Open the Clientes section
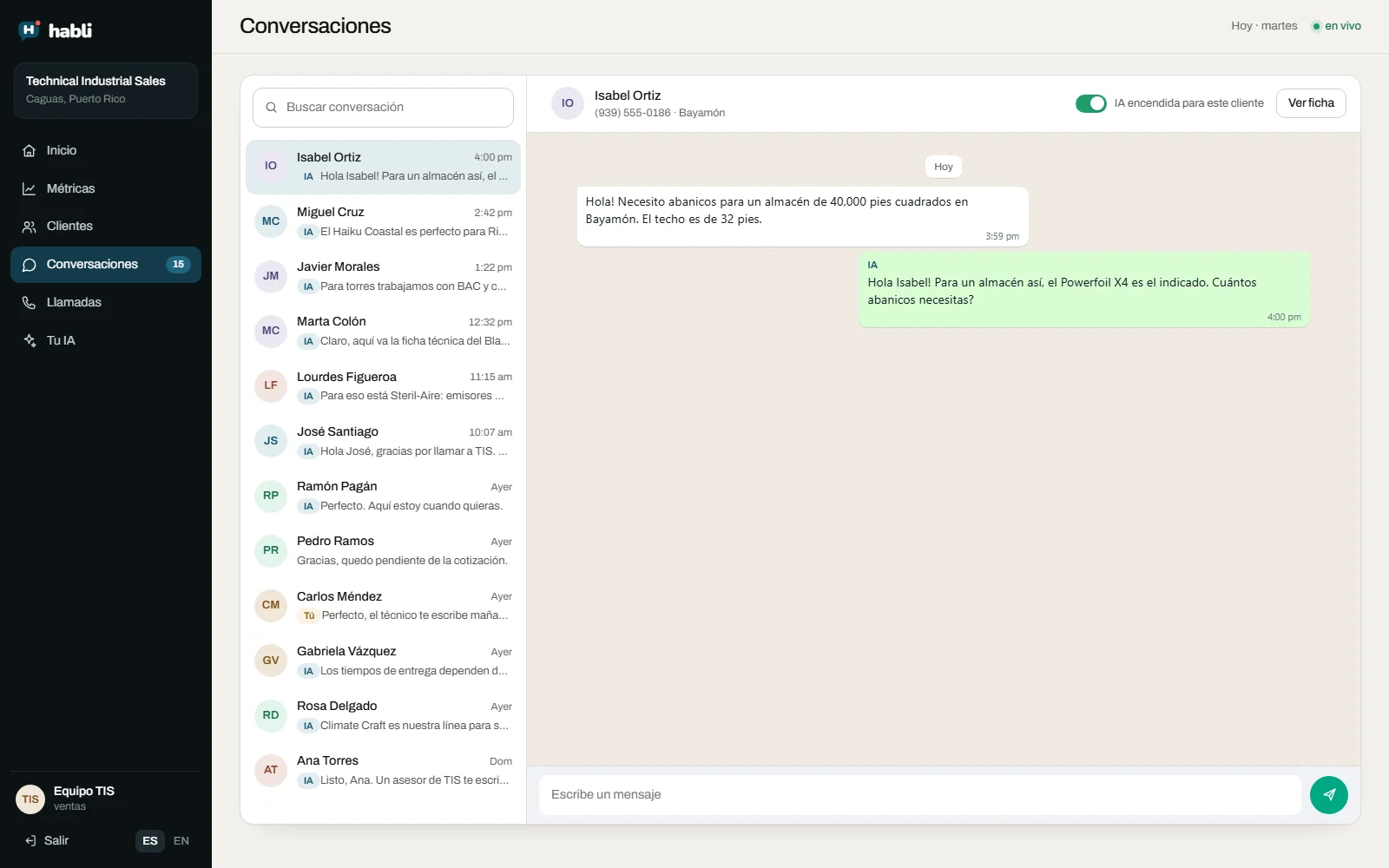 tap(106, 227)
